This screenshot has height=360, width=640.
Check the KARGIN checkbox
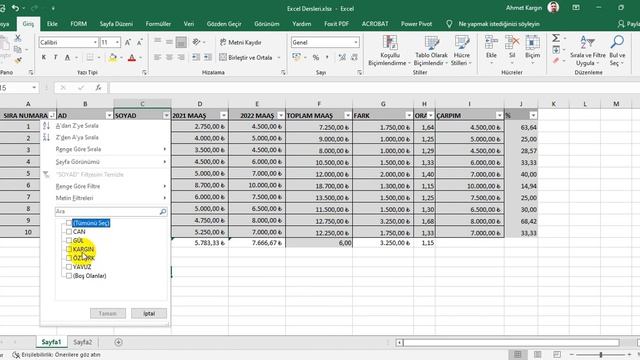(x=69, y=249)
